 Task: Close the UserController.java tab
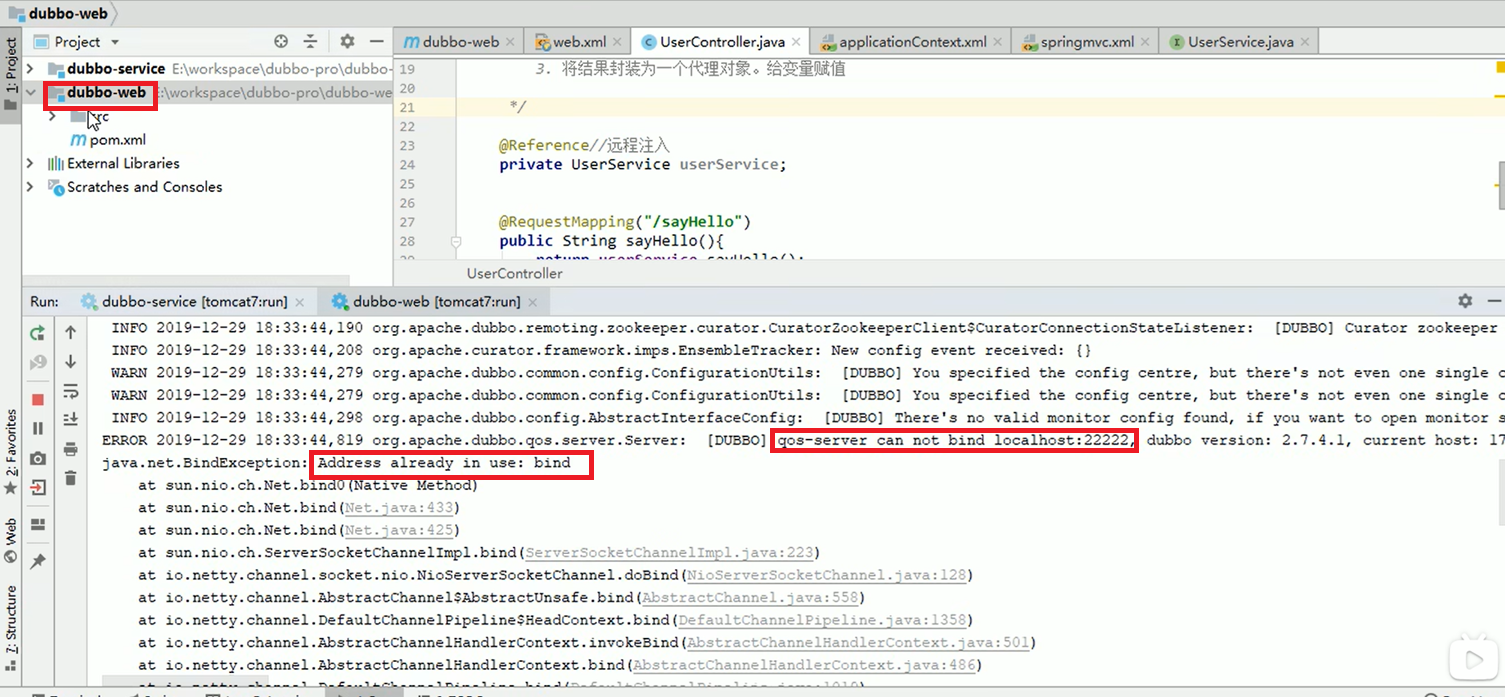[796, 42]
